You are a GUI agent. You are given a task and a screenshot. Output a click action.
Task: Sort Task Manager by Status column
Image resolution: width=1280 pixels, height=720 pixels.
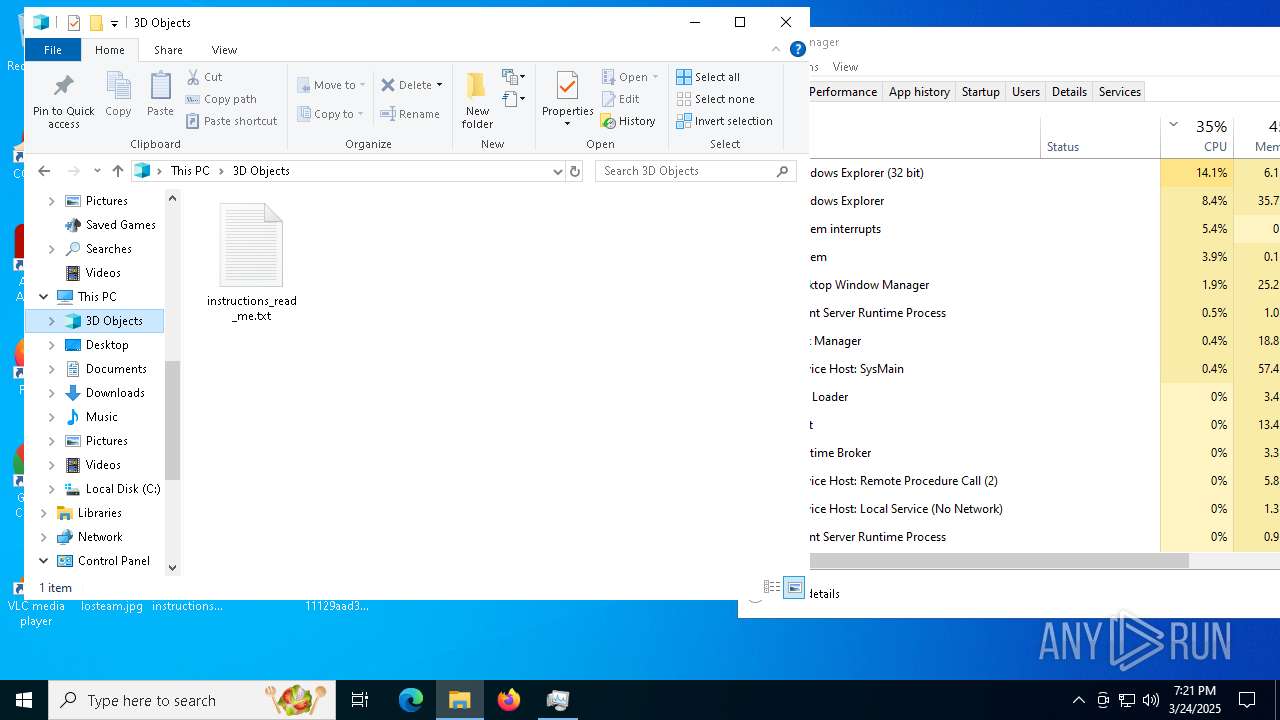pyautogui.click(x=1100, y=136)
